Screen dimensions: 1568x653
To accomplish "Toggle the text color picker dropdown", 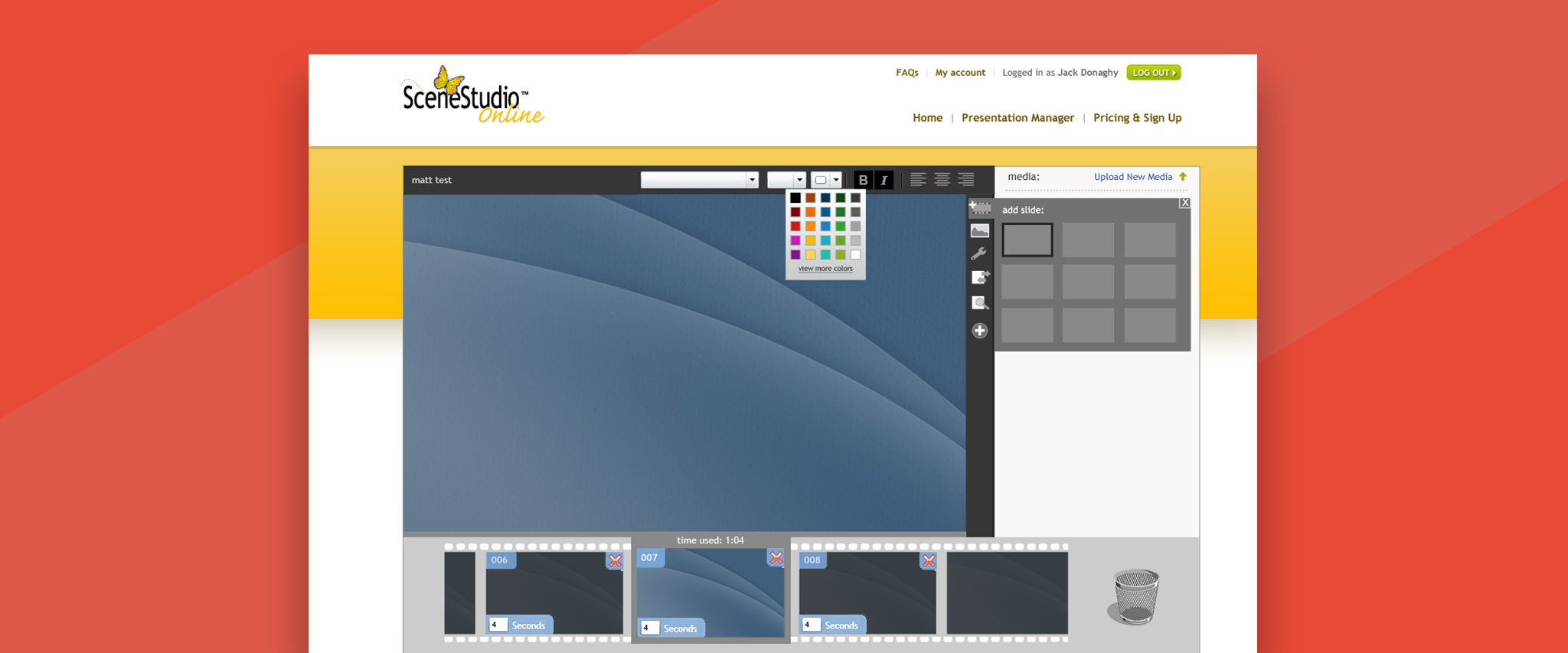I will tap(826, 180).
